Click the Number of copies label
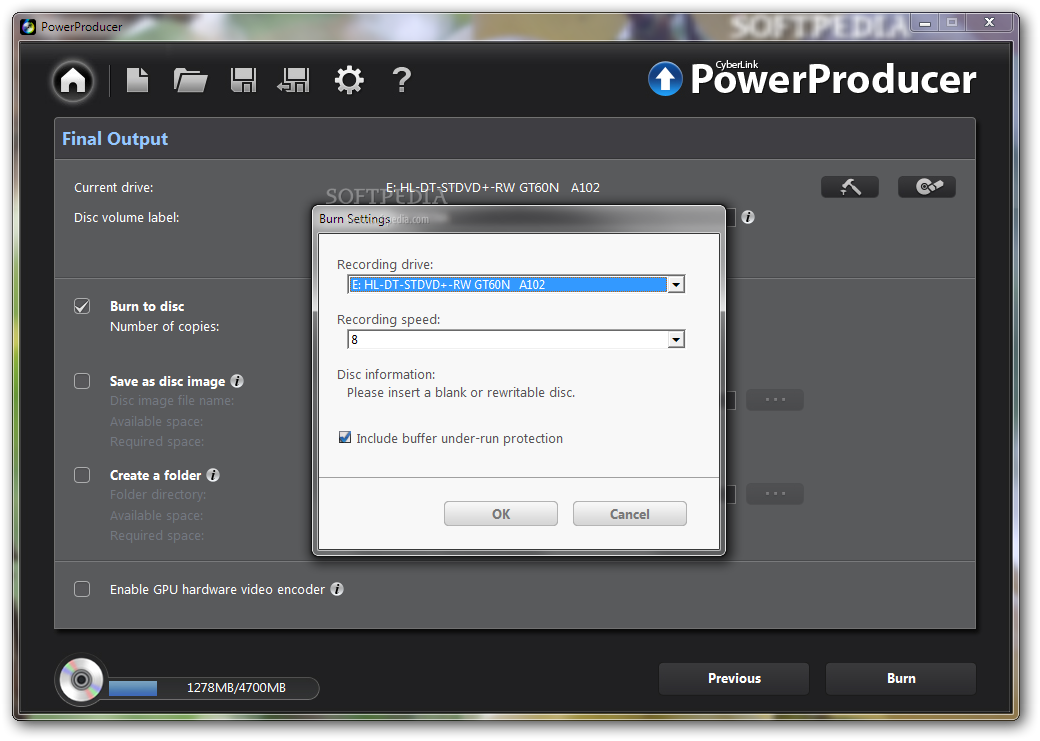The width and height of the screenshot is (1040, 741). (164, 327)
